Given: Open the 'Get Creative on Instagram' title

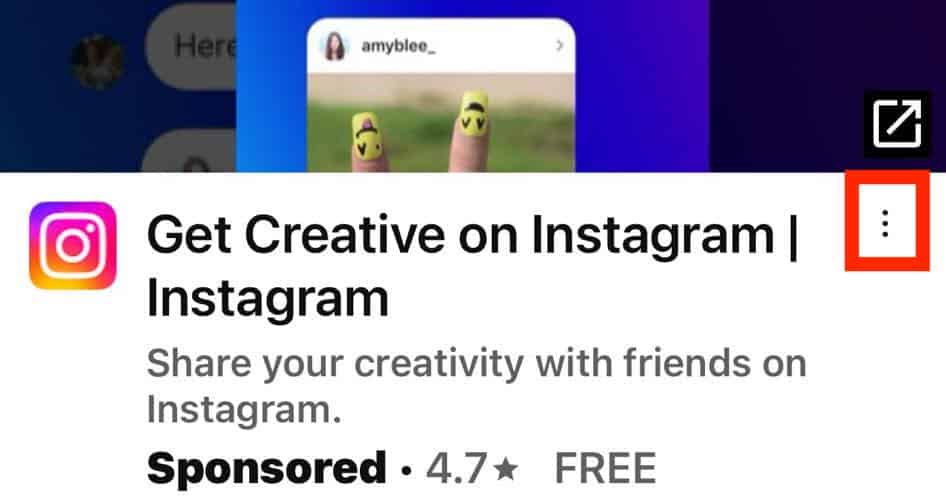Looking at the screenshot, I should tap(472, 265).
